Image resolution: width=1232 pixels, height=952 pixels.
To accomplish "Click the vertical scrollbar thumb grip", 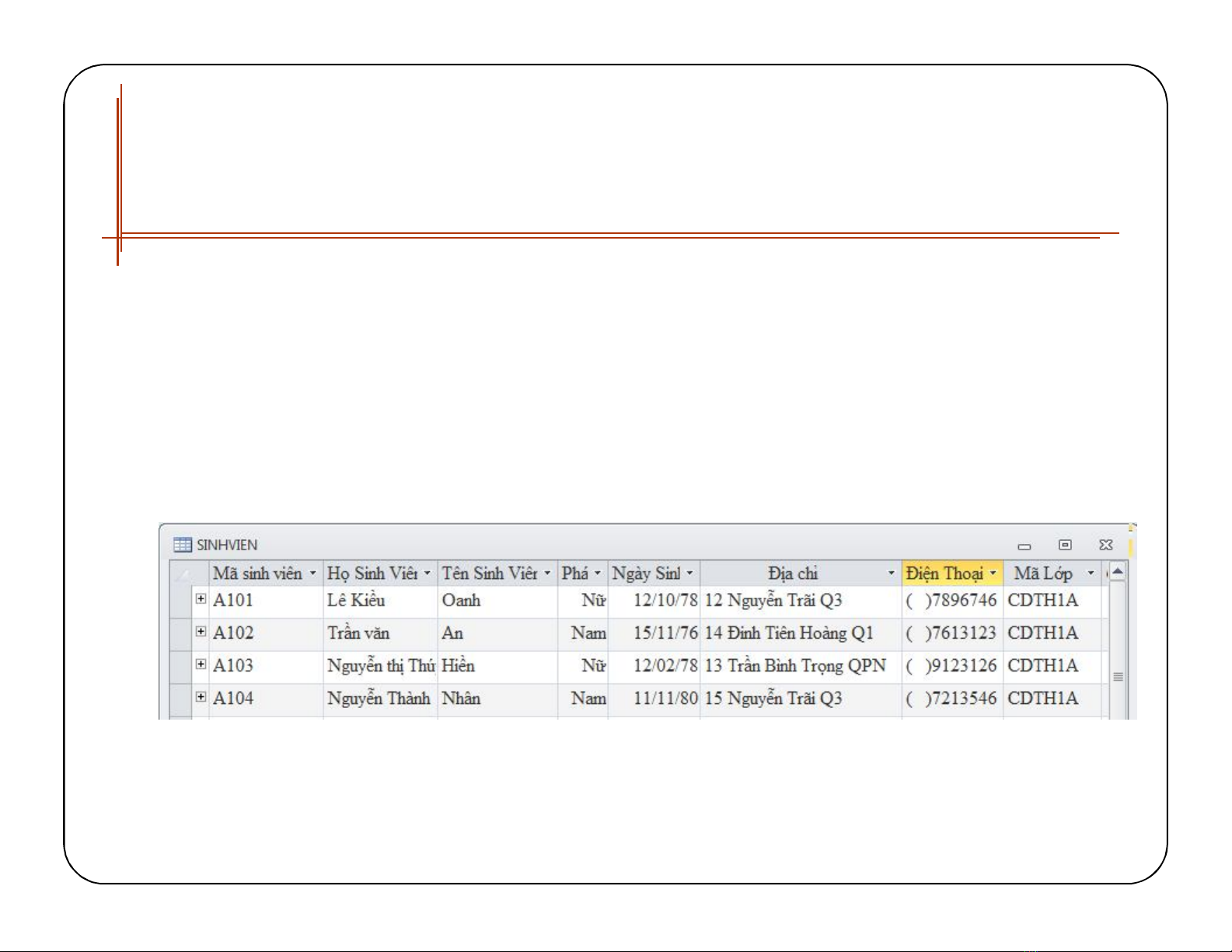I will pyautogui.click(x=1118, y=677).
